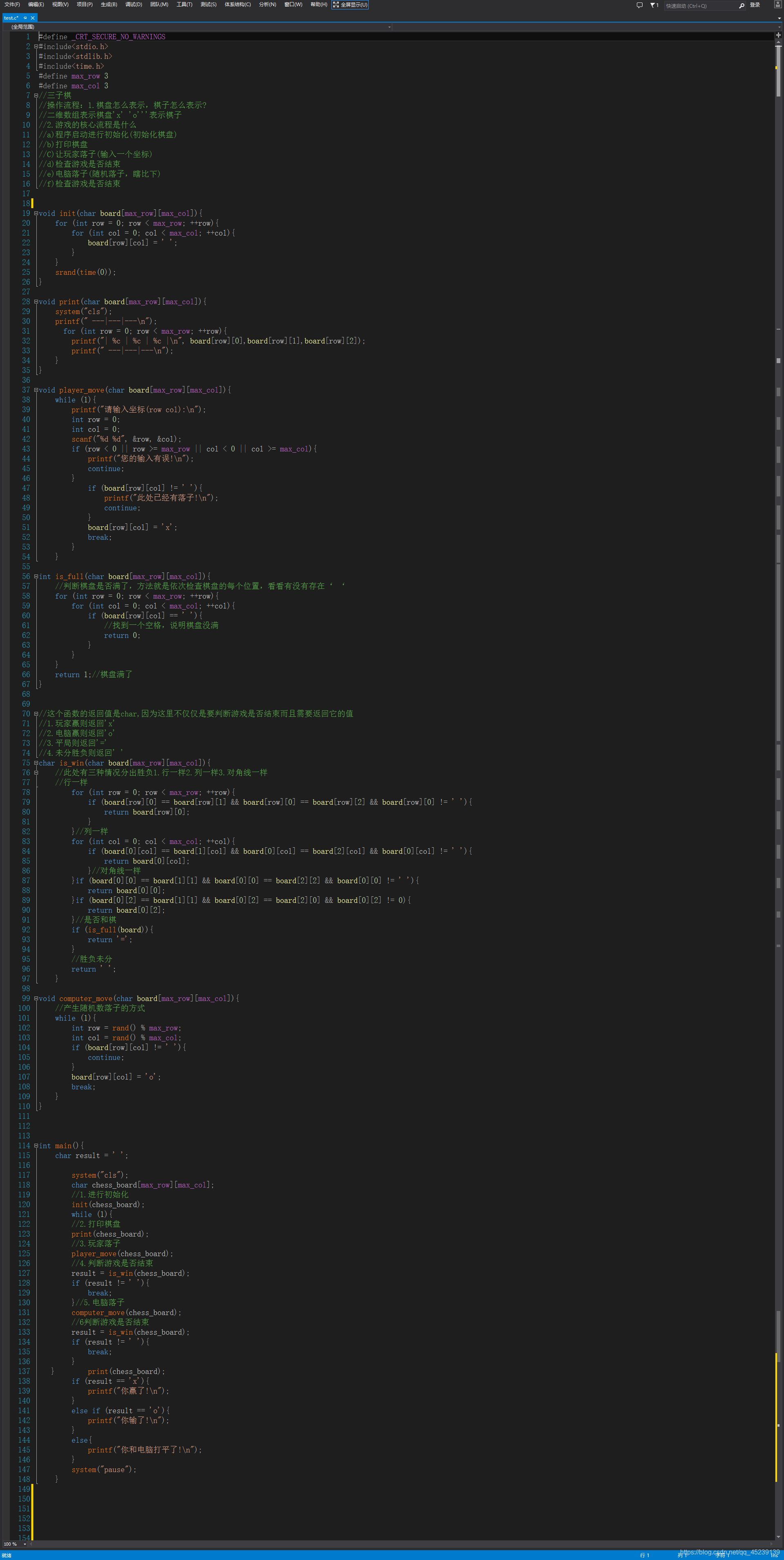
Task: Open the 编辑(E) menu
Action: pos(36,5)
